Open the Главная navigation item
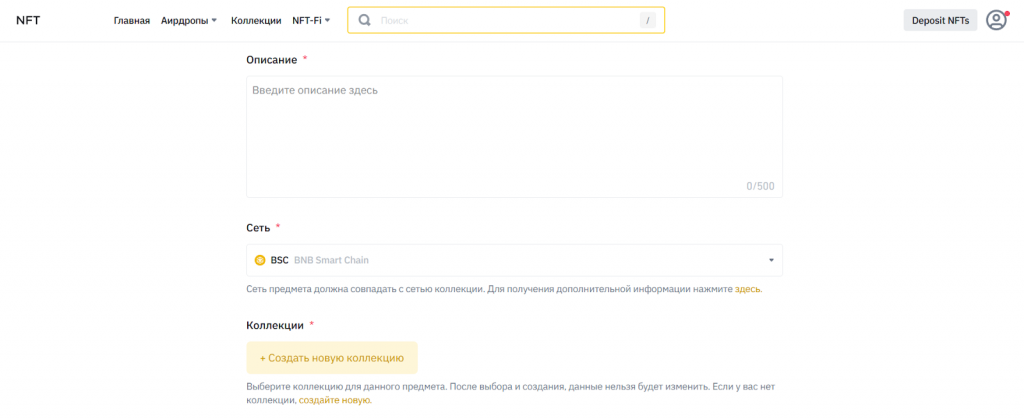The image size is (1024, 419). pyautogui.click(x=131, y=21)
